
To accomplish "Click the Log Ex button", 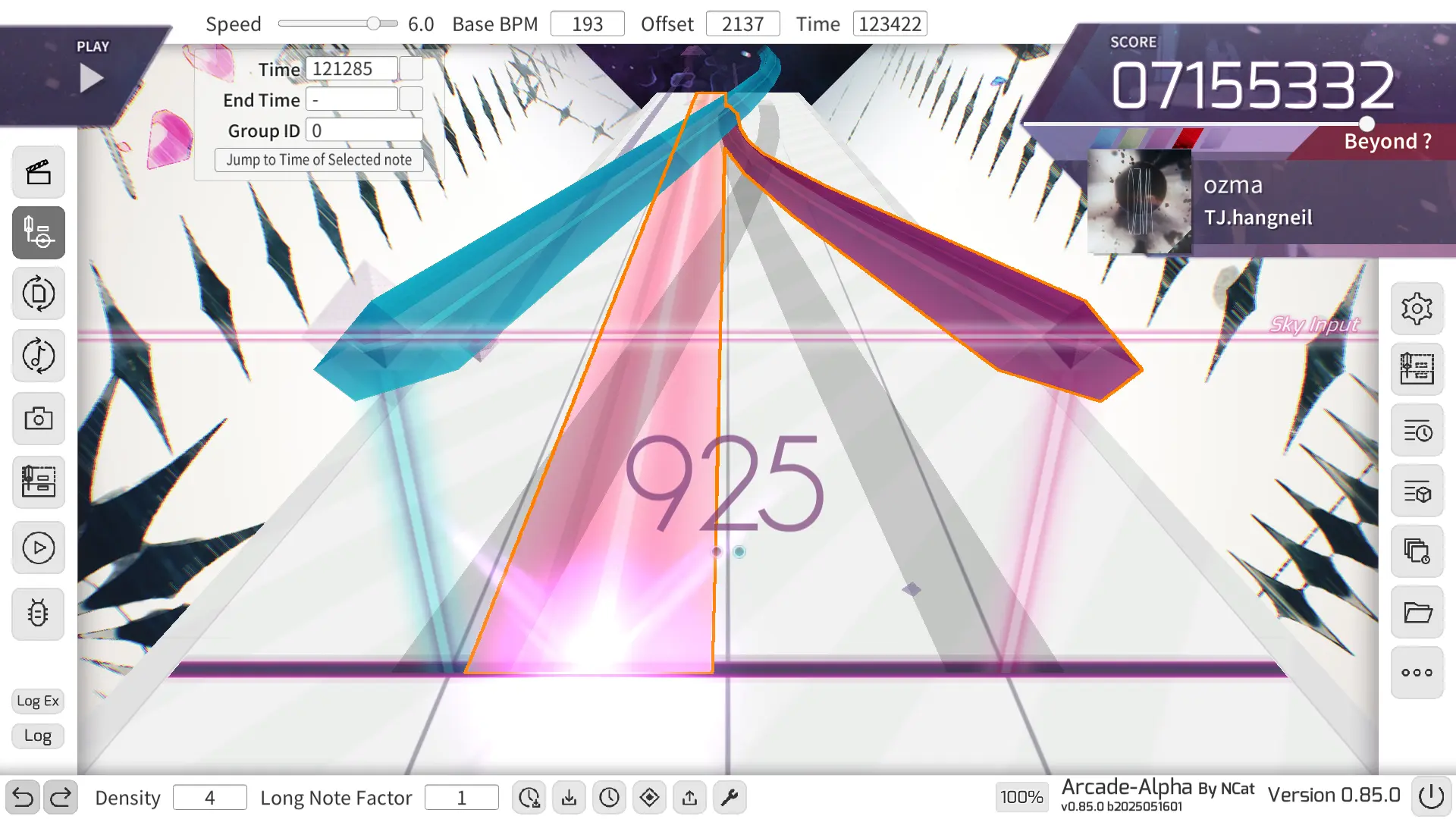I will [38, 701].
